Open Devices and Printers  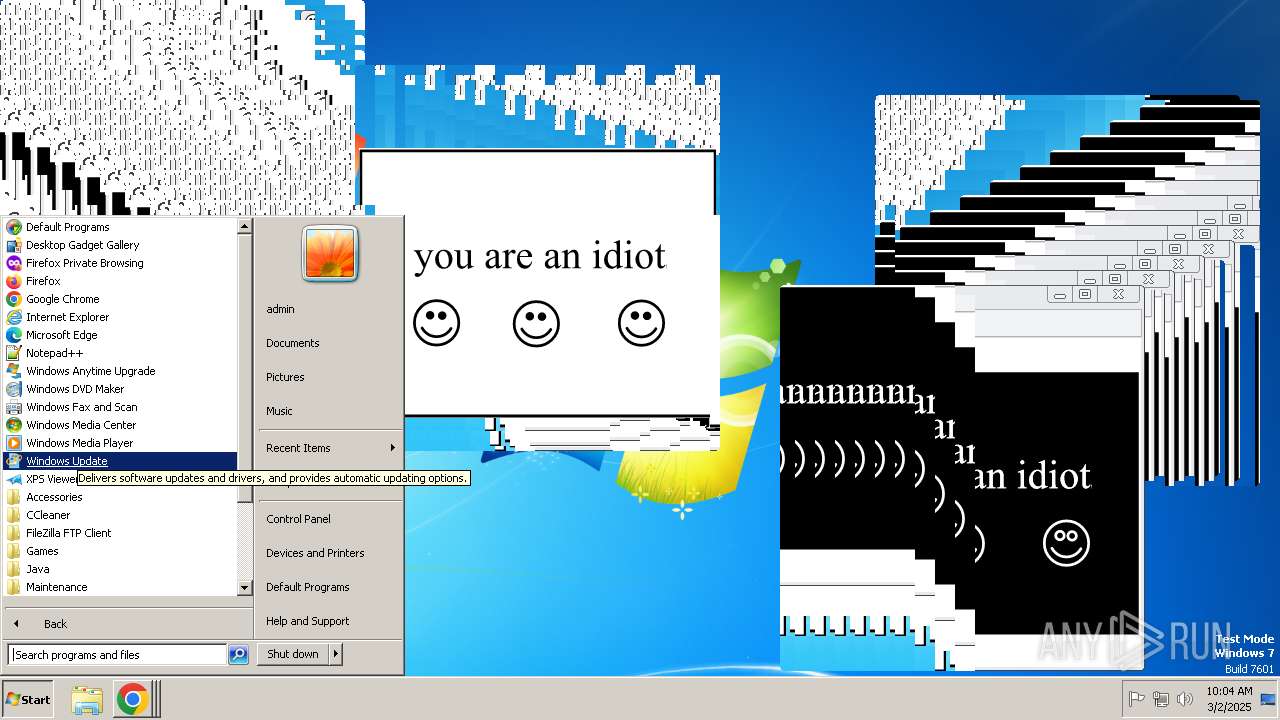[315, 553]
